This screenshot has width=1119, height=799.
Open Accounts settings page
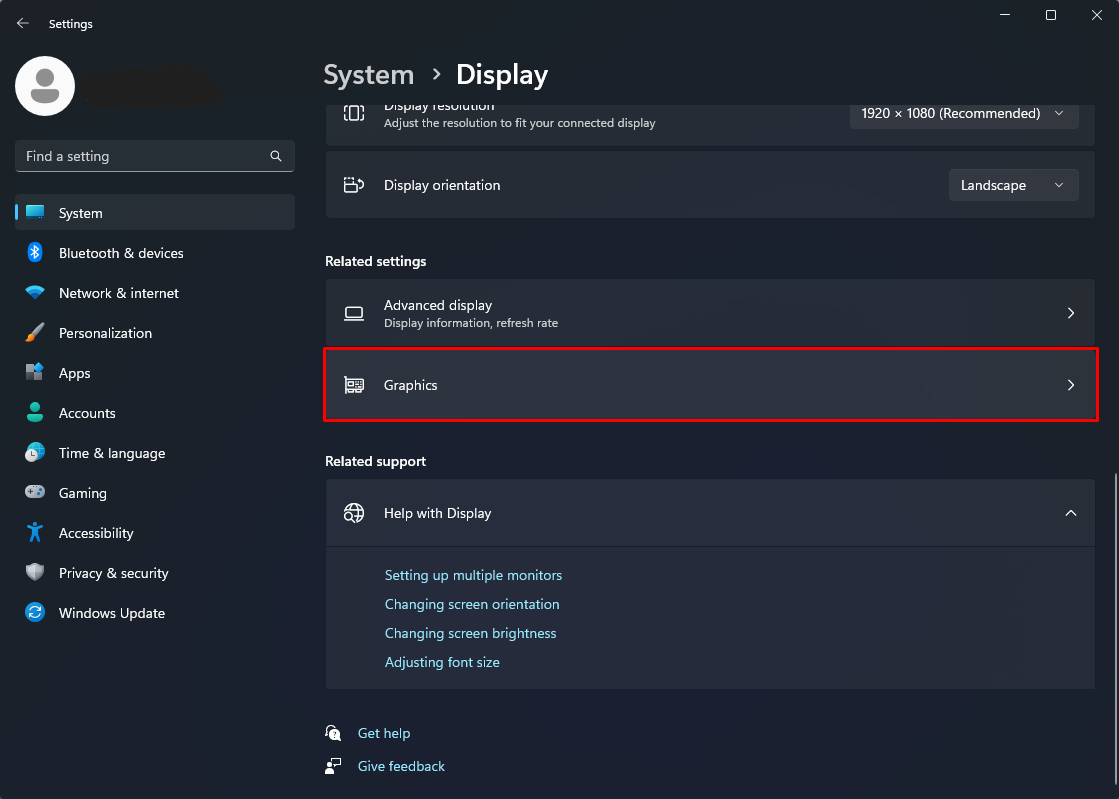coord(87,413)
